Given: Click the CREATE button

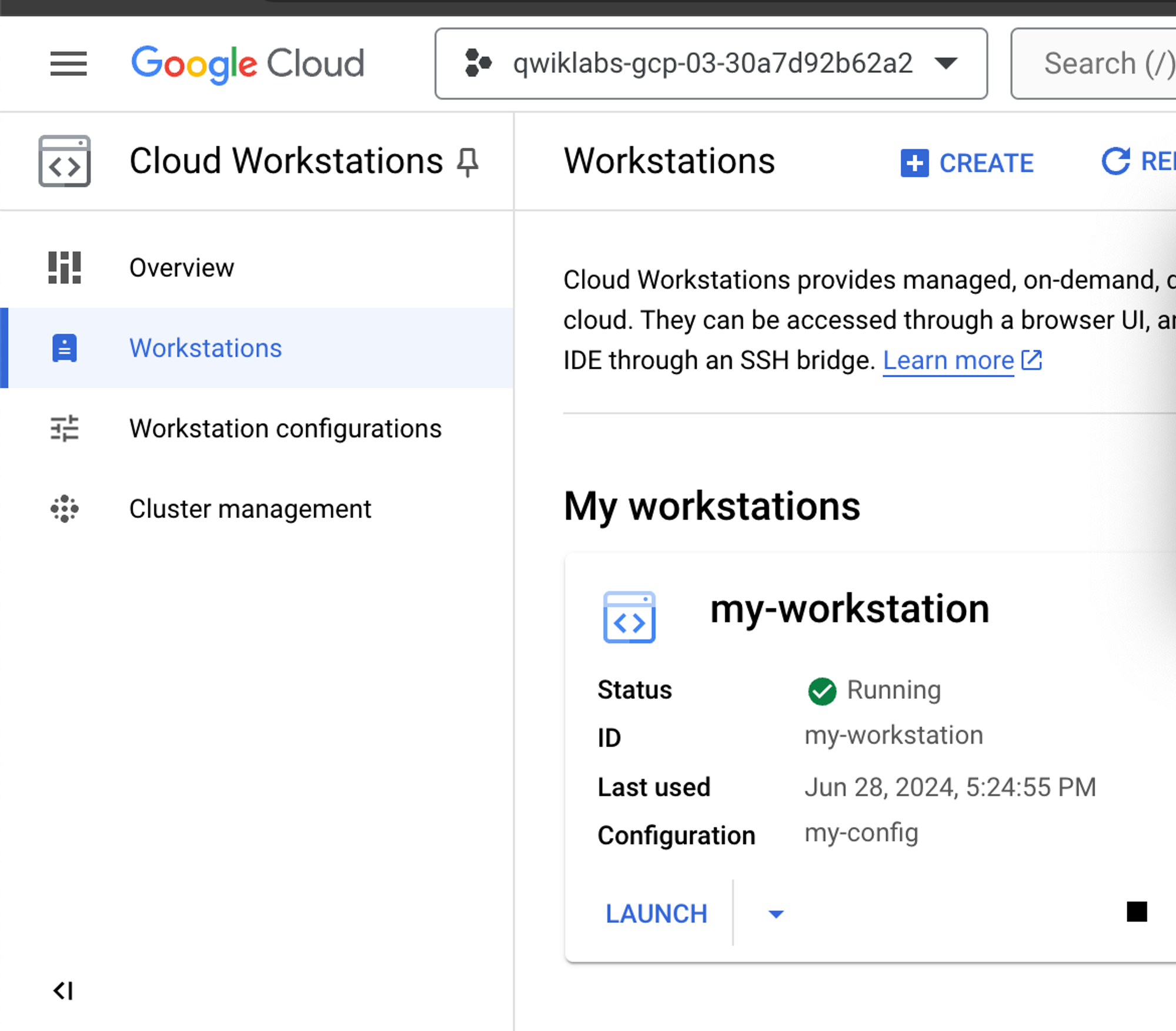Looking at the screenshot, I should pos(967,163).
